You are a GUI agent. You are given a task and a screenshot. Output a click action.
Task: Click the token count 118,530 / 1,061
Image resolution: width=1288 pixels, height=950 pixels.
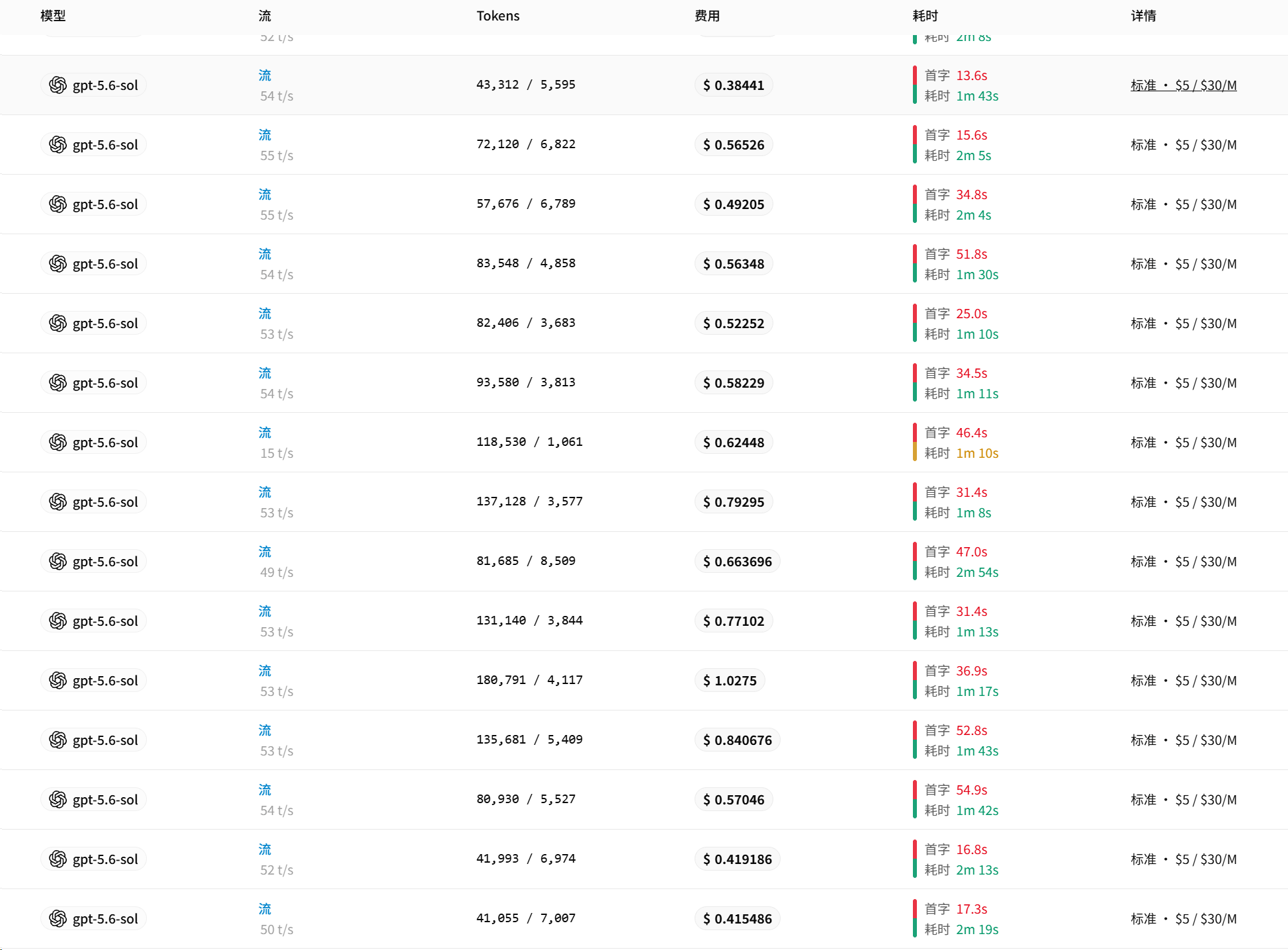[x=530, y=442]
